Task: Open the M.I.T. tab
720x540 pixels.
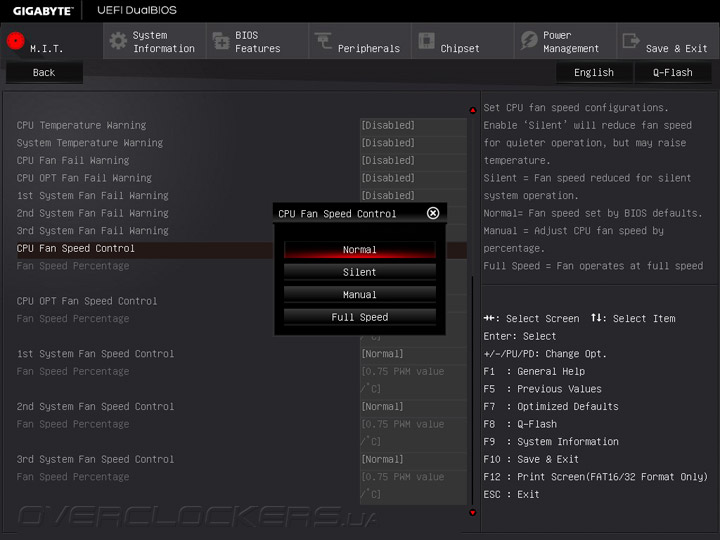Action: pos(51,41)
